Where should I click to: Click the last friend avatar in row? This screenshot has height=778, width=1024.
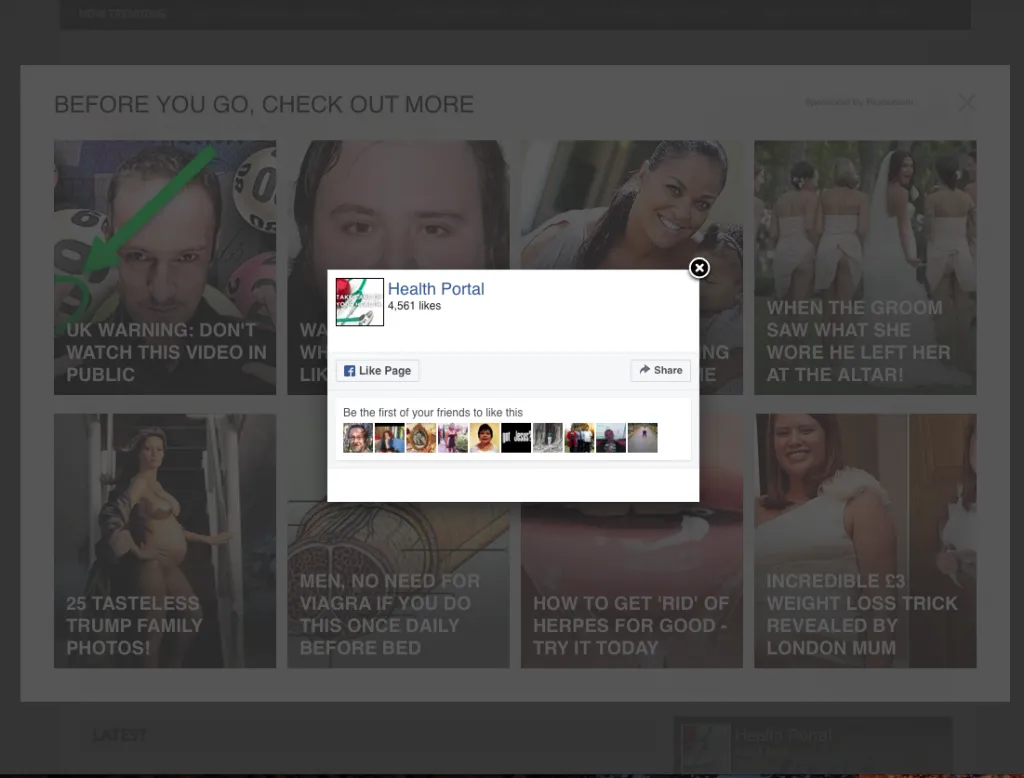click(643, 438)
